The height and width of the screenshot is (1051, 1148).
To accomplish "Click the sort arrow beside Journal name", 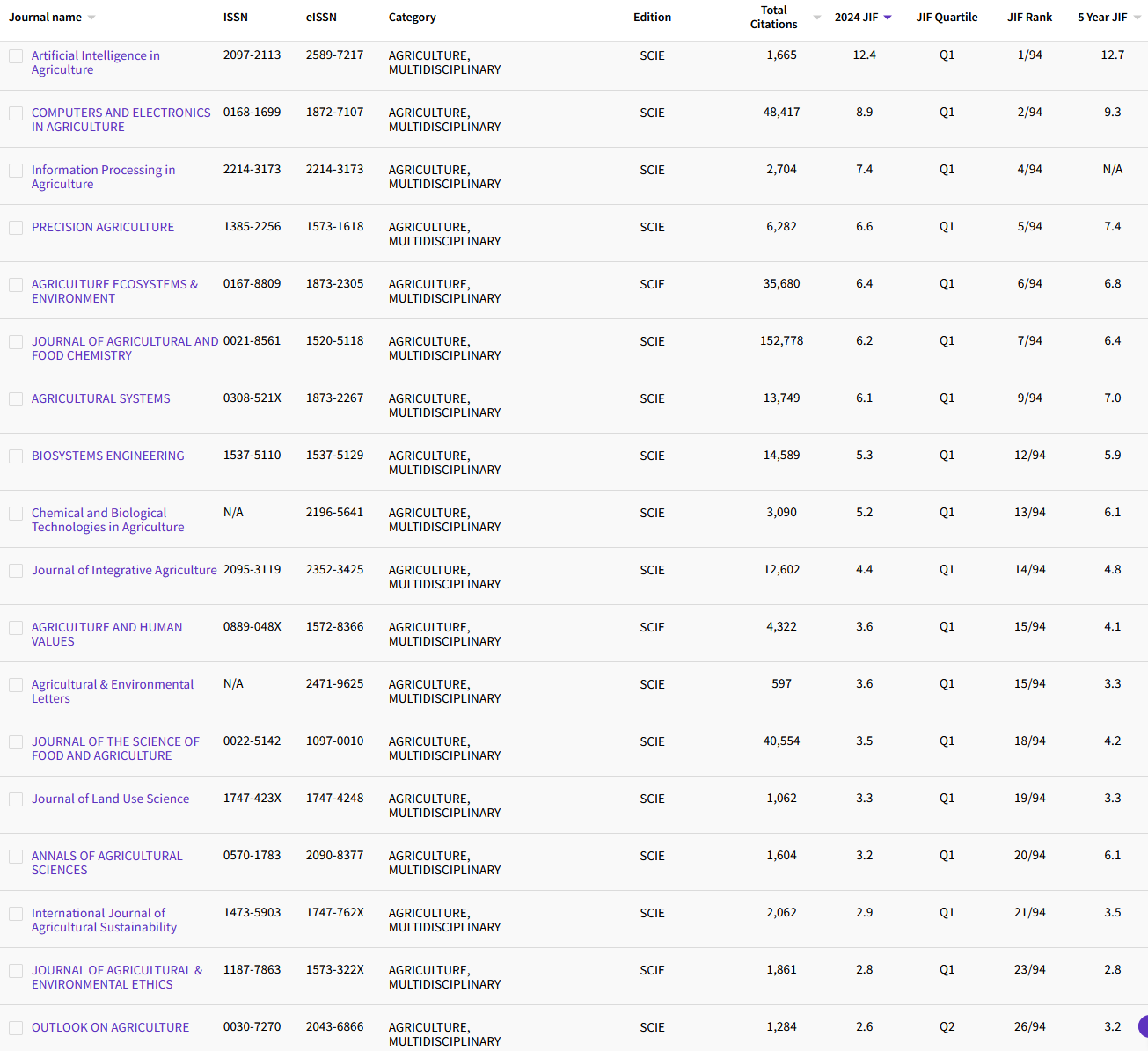I will point(91,18).
